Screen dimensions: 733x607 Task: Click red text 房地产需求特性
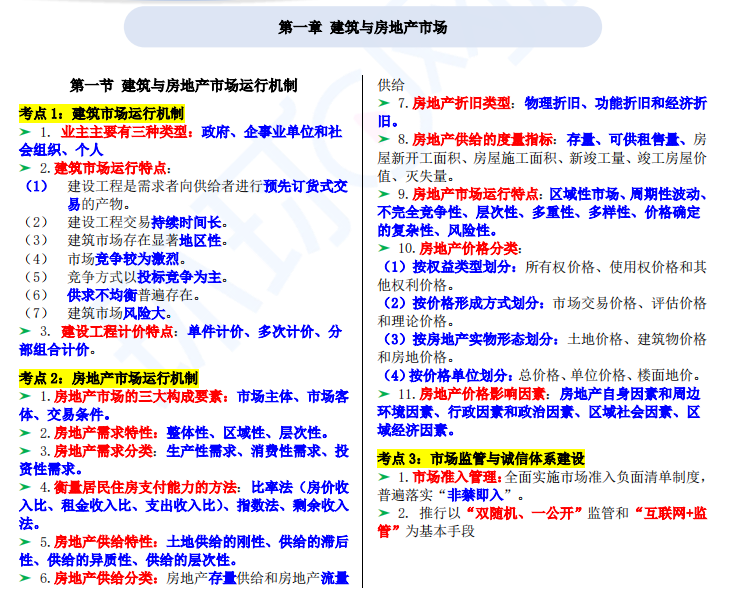click(x=103, y=433)
